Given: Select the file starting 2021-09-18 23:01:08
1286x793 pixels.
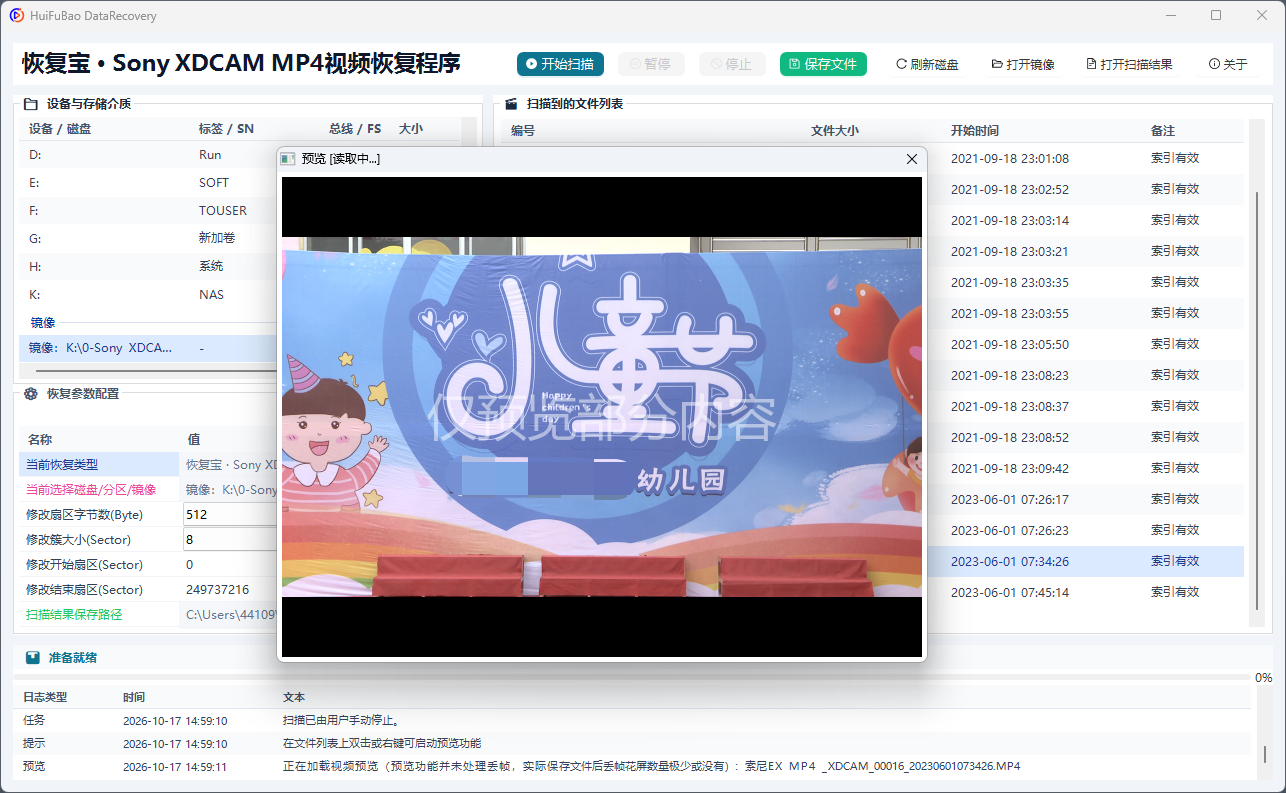Looking at the screenshot, I should pyautogui.click(x=1086, y=158).
